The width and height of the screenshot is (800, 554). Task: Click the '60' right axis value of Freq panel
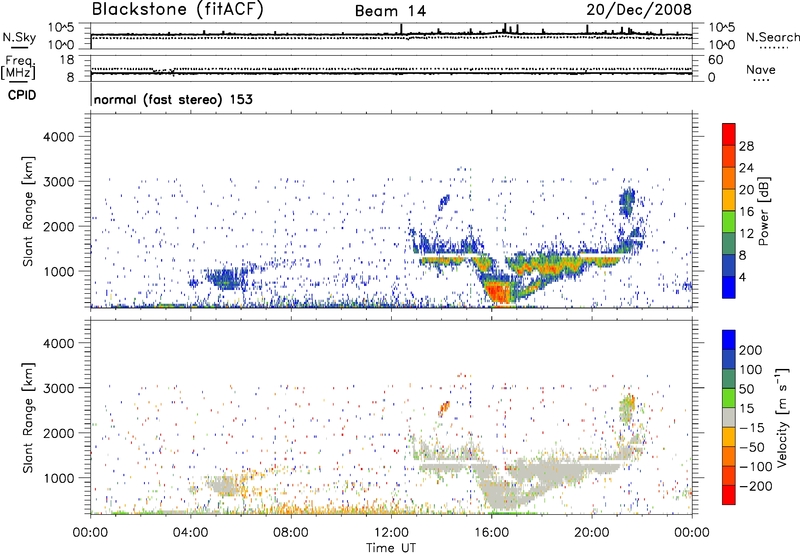tap(715, 60)
